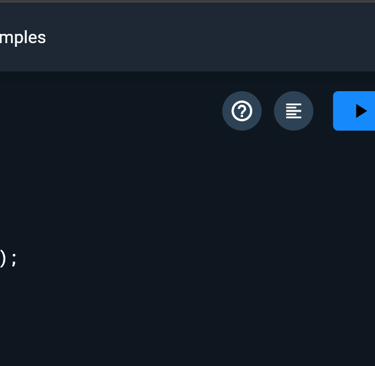375x366 pixels.
Task: Set cursor between parenthesis and semicolon
Action: coord(9,259)
